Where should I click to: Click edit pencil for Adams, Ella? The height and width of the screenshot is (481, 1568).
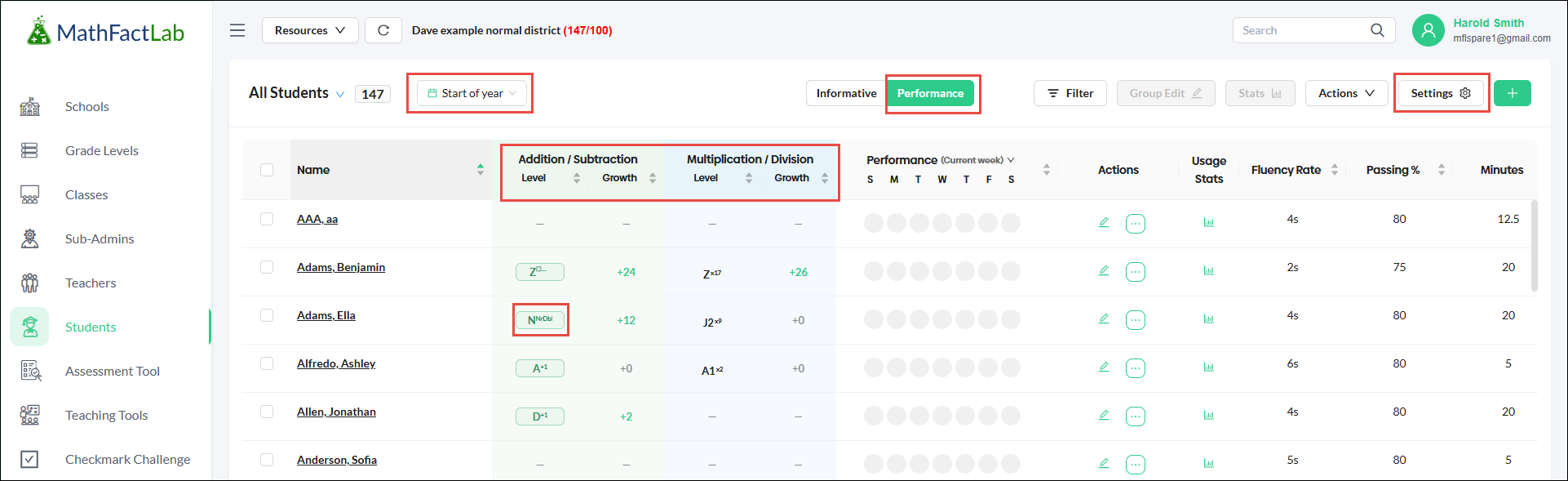(1104, 318)
